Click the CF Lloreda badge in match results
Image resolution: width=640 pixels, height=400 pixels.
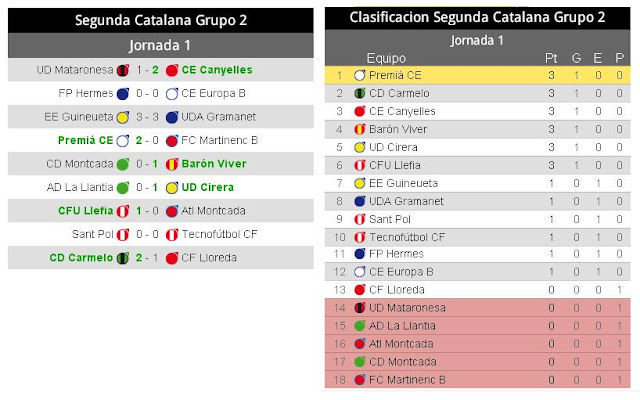pyautogui.click(x=172, y=257)
